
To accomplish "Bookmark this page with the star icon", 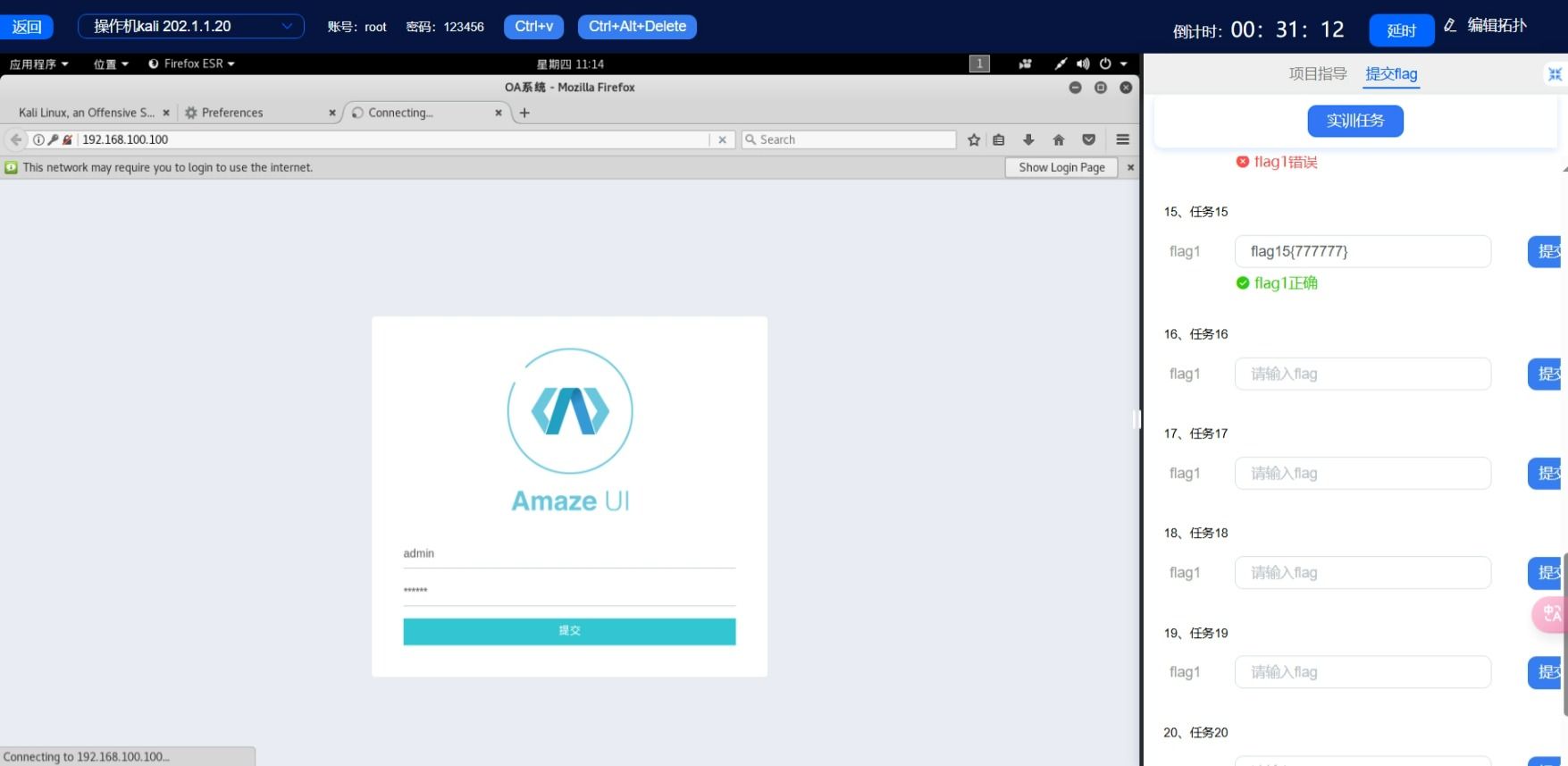I will point(974,139).
